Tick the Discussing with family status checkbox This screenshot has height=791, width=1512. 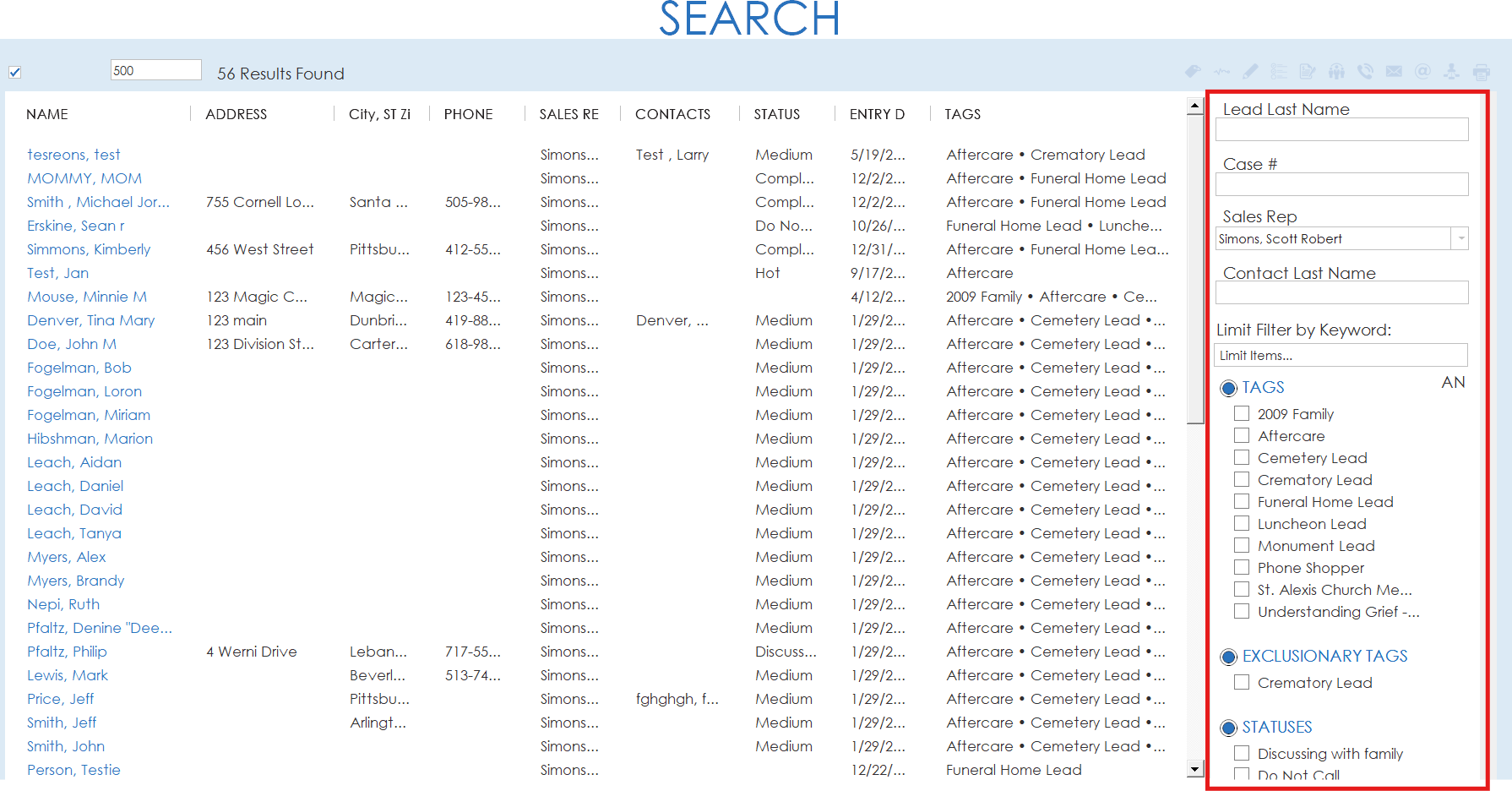[x=1242, y=753]
